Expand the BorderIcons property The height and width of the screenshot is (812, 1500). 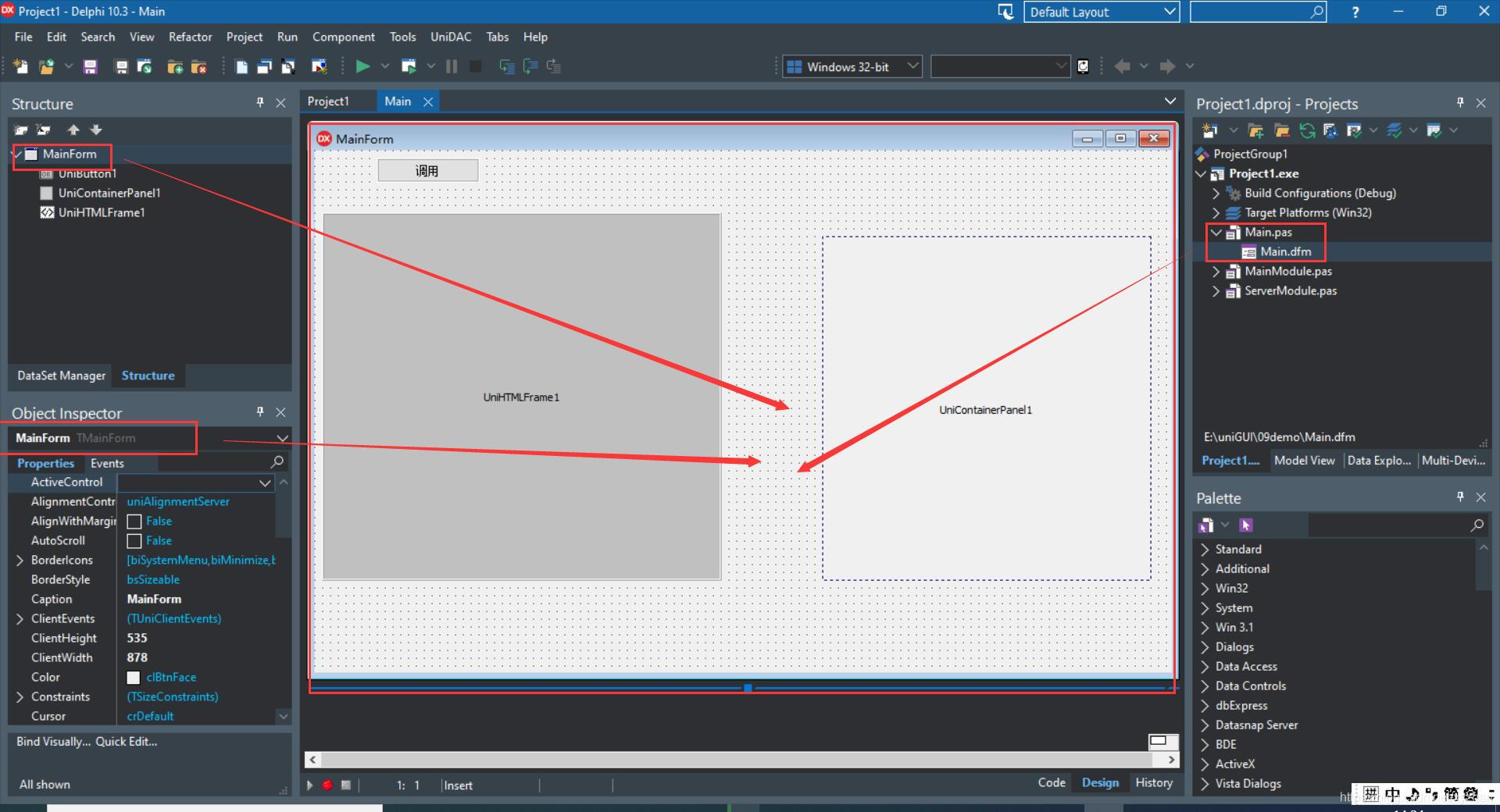pyautogui.click(x=20, y=561)
